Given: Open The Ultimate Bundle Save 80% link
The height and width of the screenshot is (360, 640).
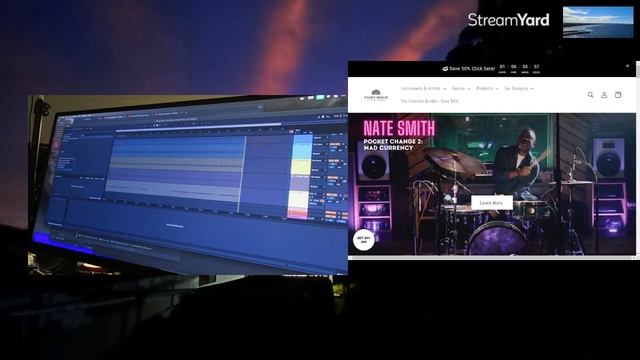Looking at the screenshot, I should tap(429, 101).
